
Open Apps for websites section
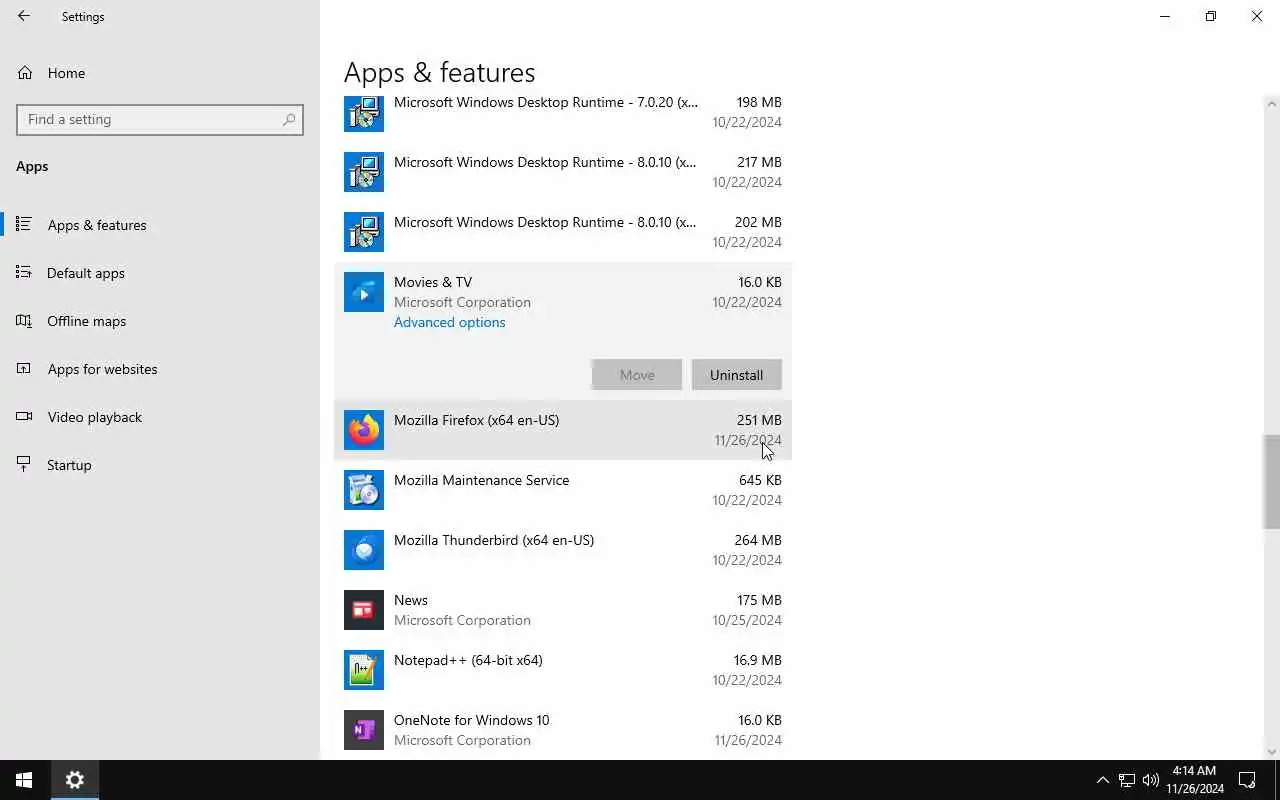click(x=160, y=369)
